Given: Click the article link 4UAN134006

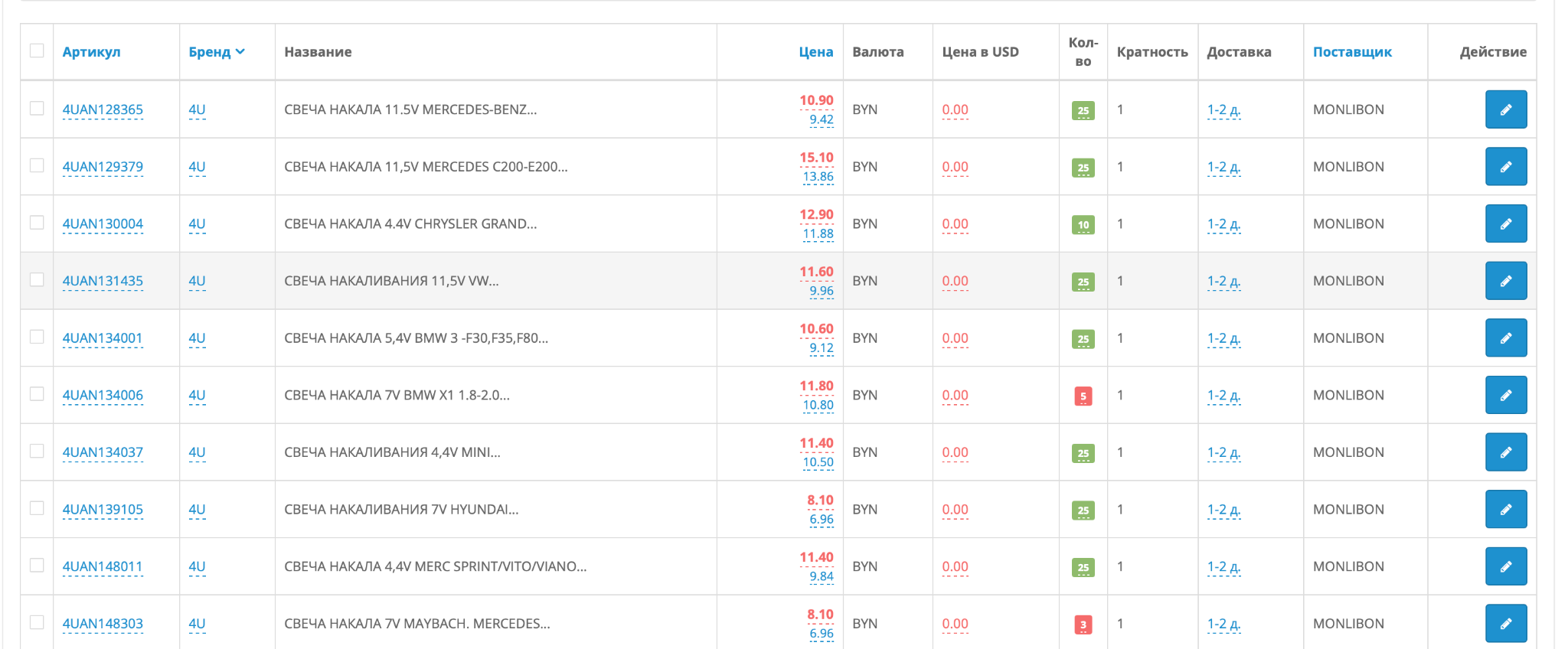Looking at the screenshot, I should pyautogui.click(x=103, y=396).
